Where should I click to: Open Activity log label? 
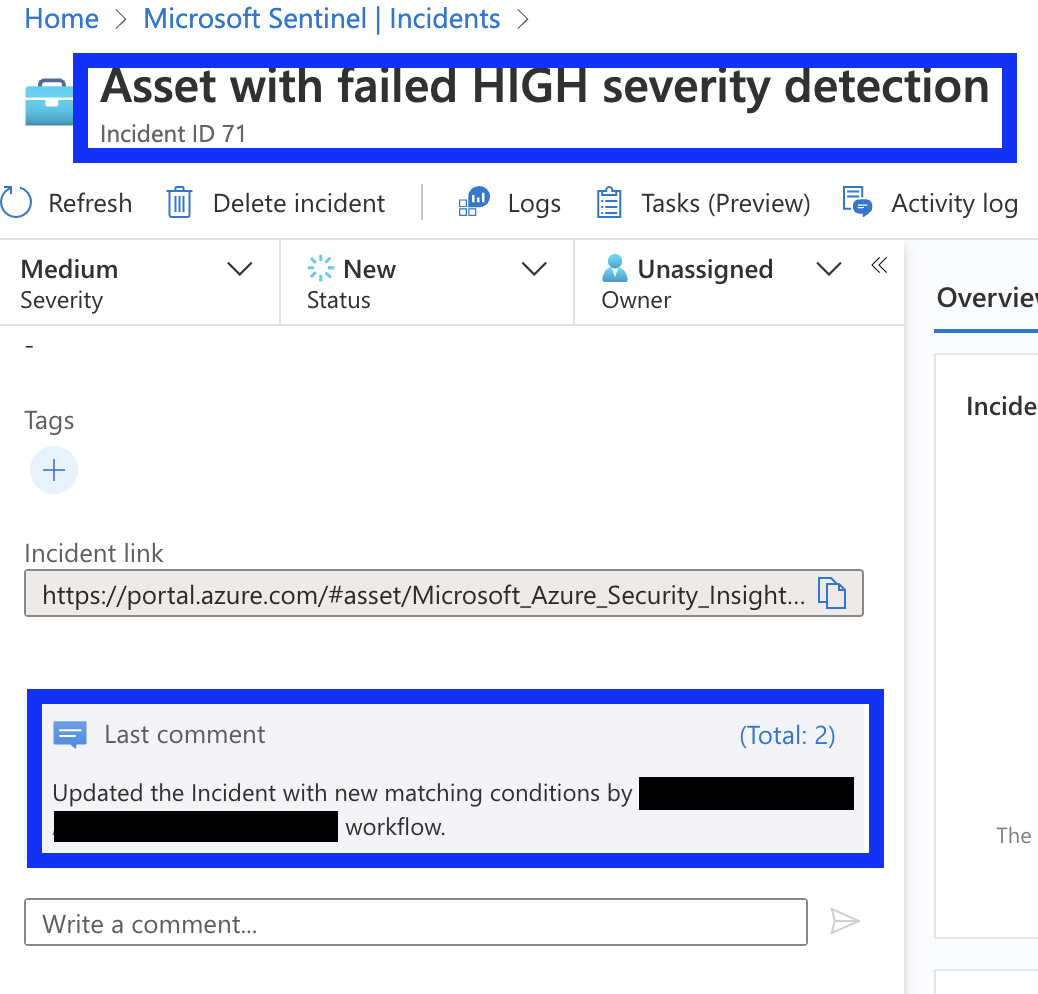pyautogui.click(x=955, y=204)
